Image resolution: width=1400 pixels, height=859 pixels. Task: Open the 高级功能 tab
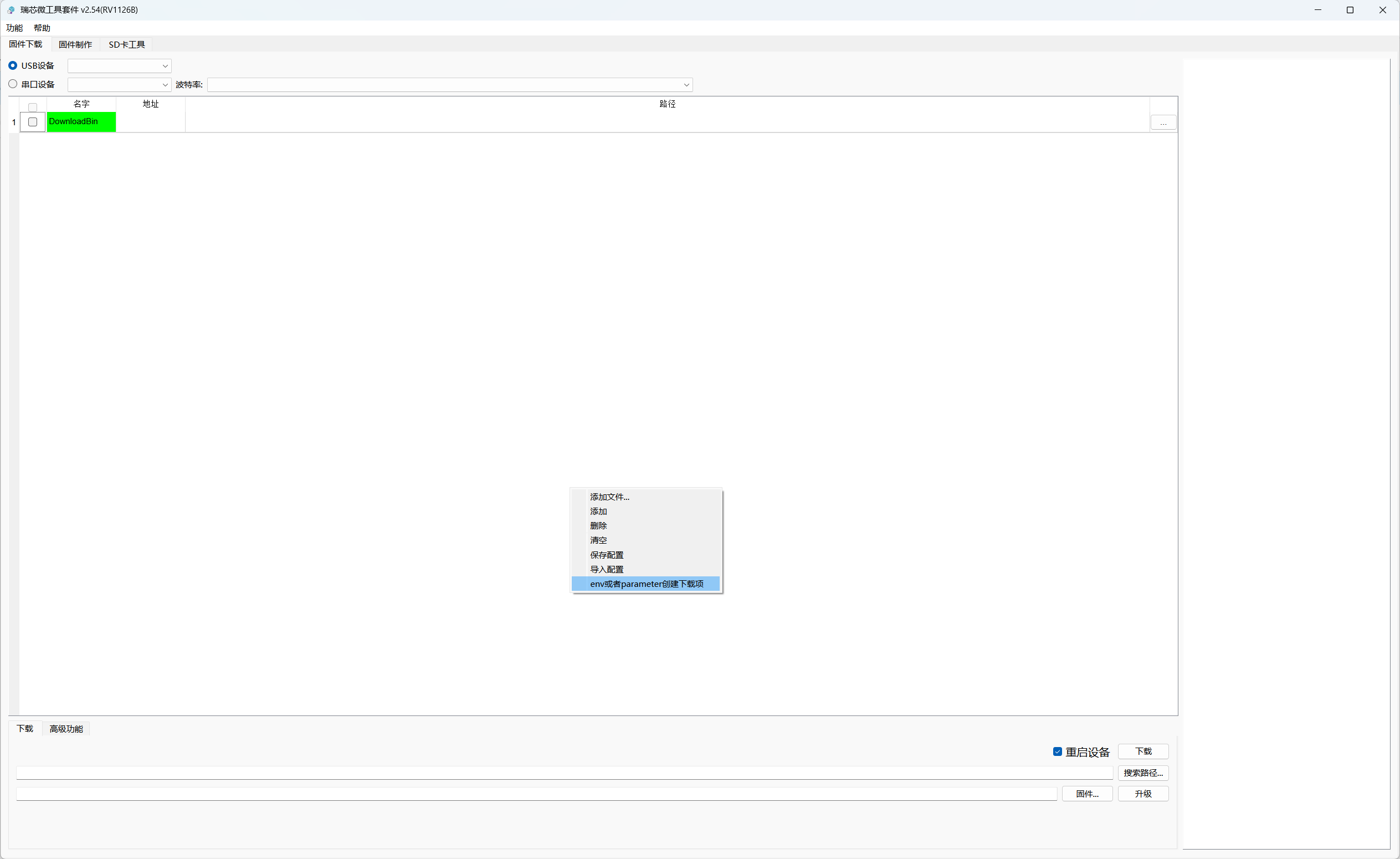[66, 729]
